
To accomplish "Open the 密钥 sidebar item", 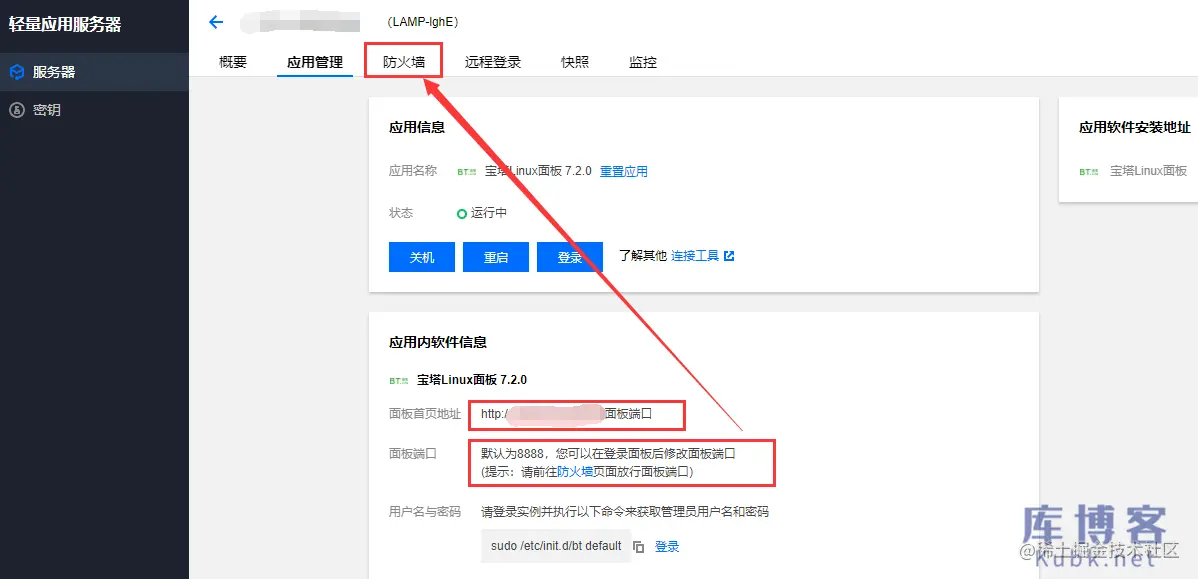I will pos(94,110).
